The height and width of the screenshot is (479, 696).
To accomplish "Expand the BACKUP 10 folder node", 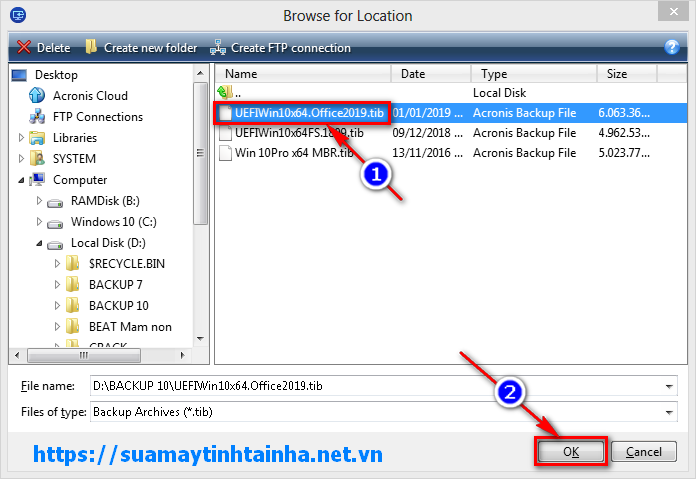I will click(57, 305).
